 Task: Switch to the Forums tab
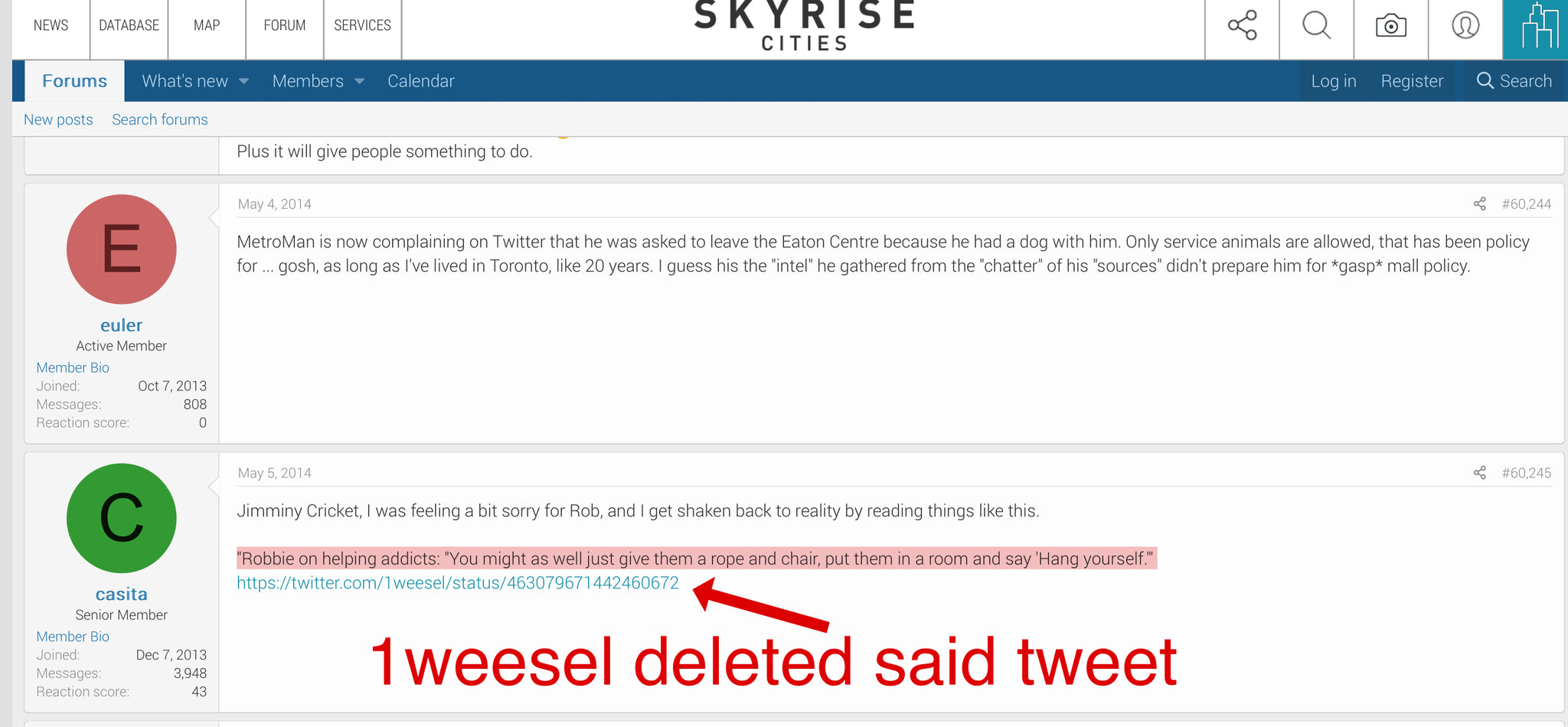[x=74, y=81]
